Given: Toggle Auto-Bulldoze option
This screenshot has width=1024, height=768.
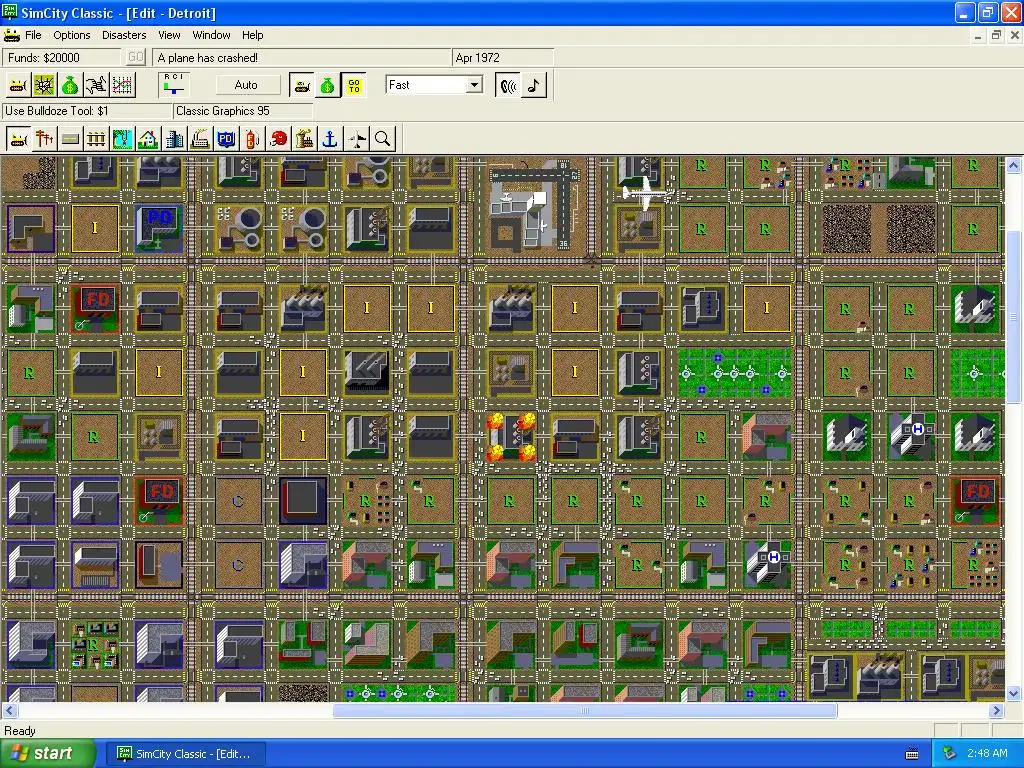Looking at the screenshot, I should (x=302, y=85).
